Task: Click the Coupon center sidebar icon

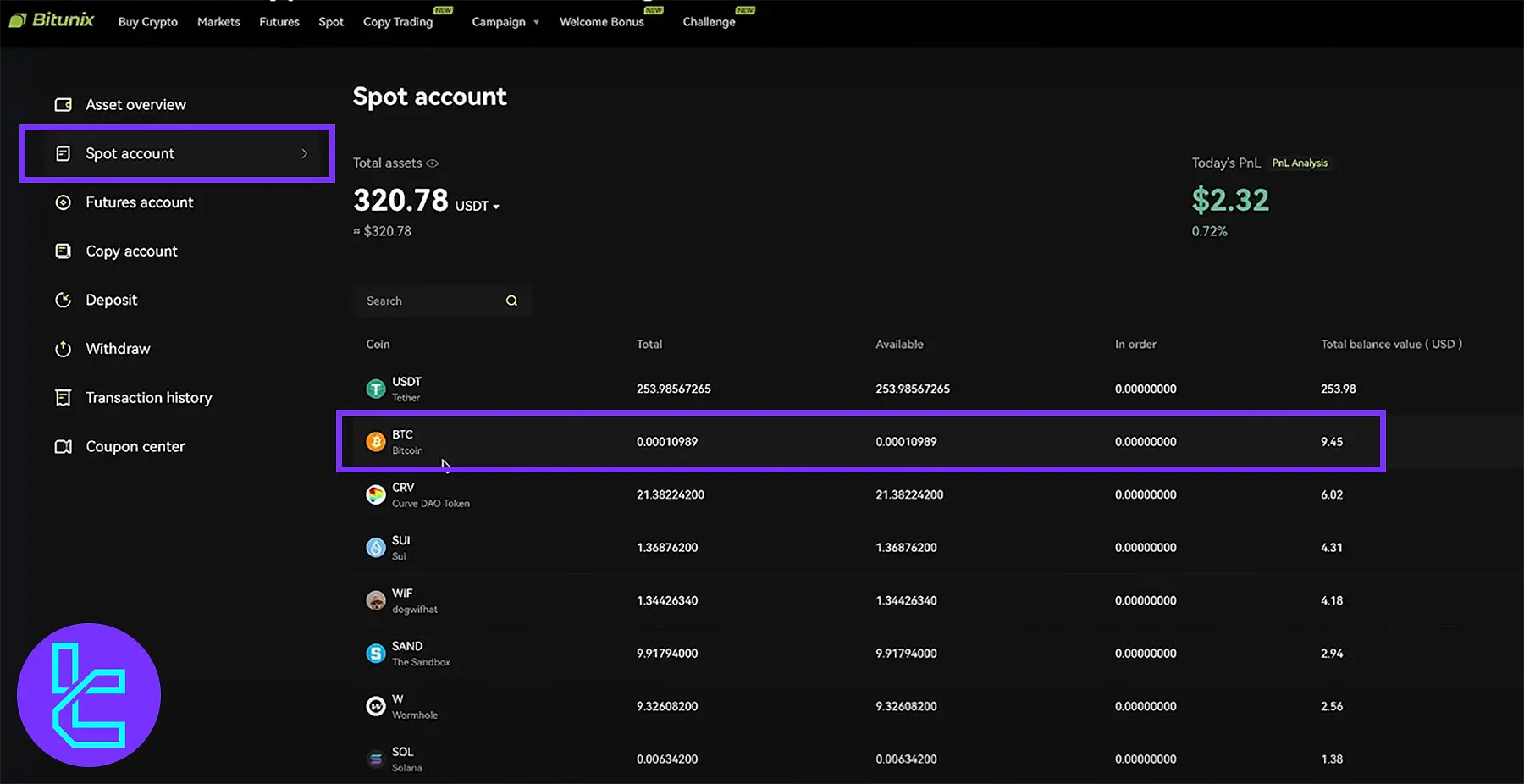Action: pos(63,446)
